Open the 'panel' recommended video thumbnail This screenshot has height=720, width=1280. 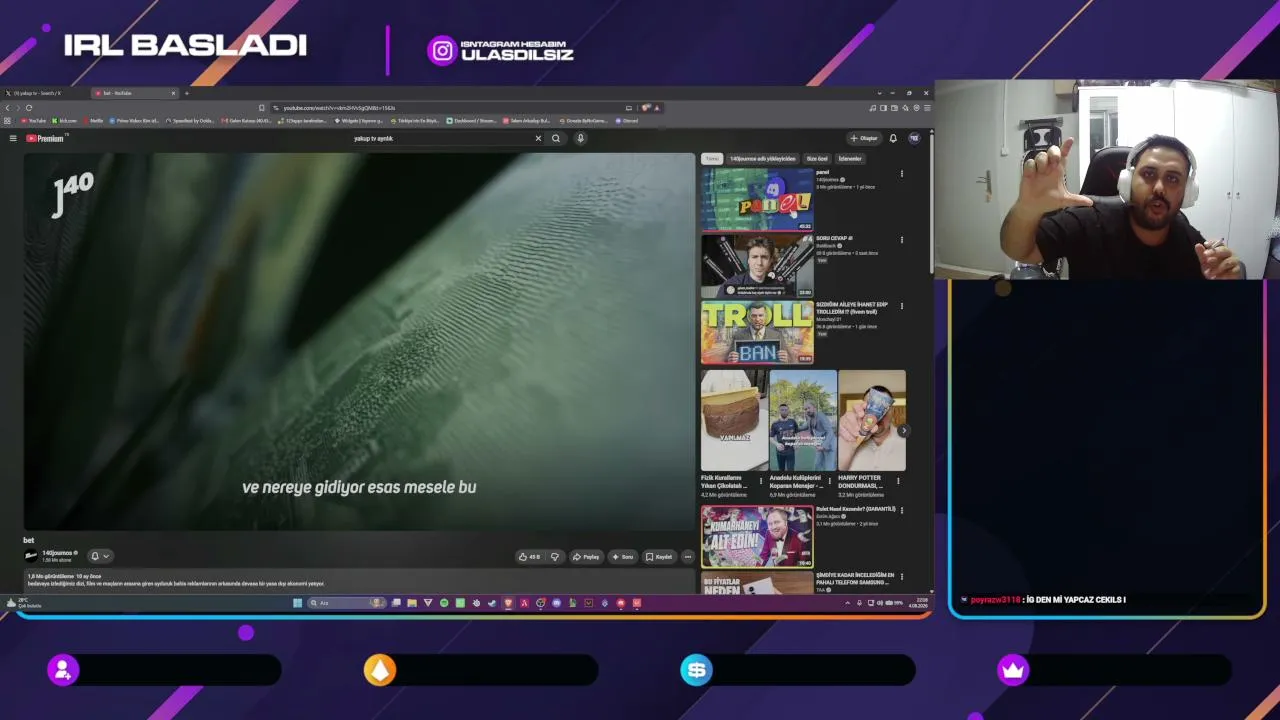click(757, 199)
